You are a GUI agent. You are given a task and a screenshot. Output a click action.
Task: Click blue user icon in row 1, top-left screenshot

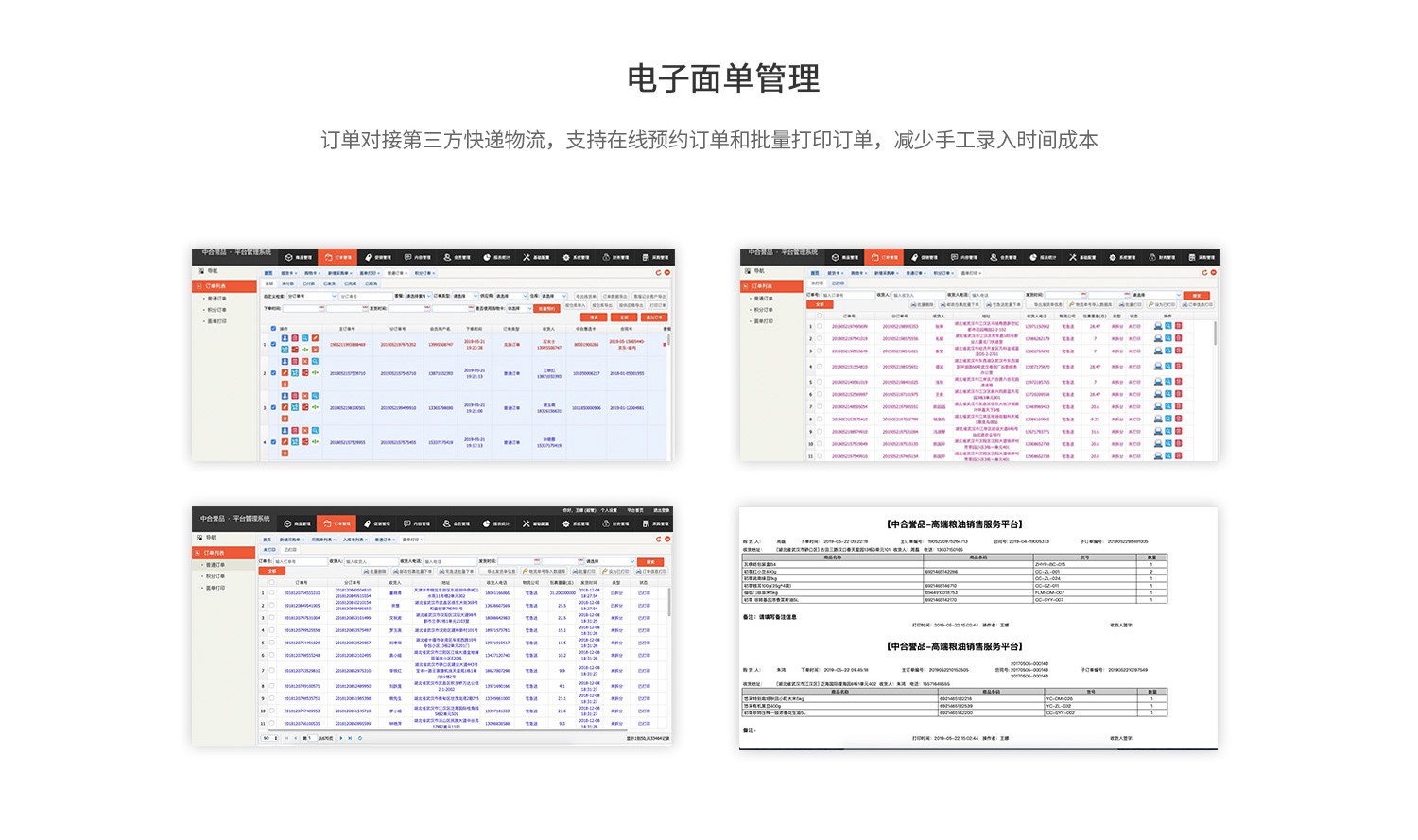point(285,338)
